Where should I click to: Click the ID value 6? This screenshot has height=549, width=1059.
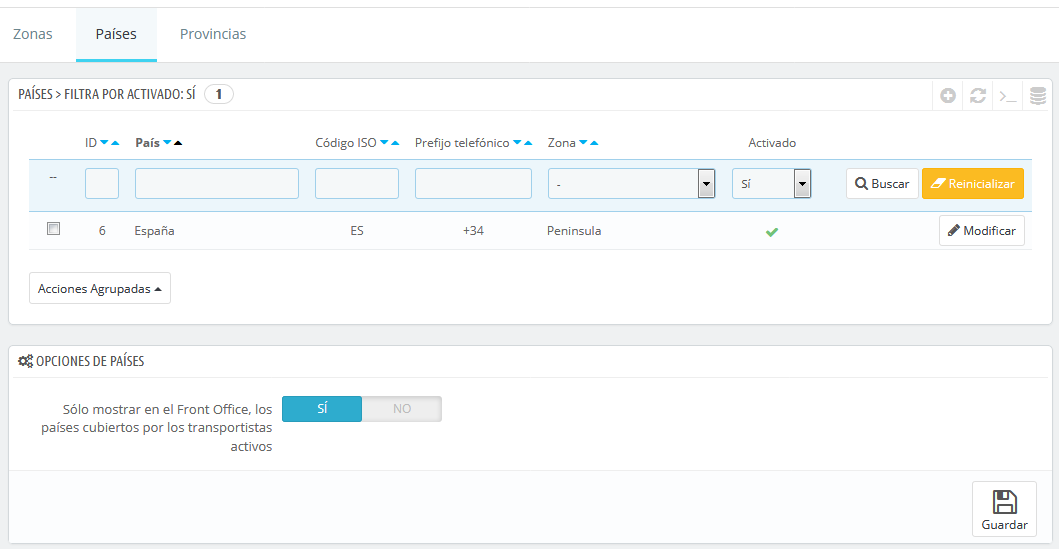(x=102, y=231)
